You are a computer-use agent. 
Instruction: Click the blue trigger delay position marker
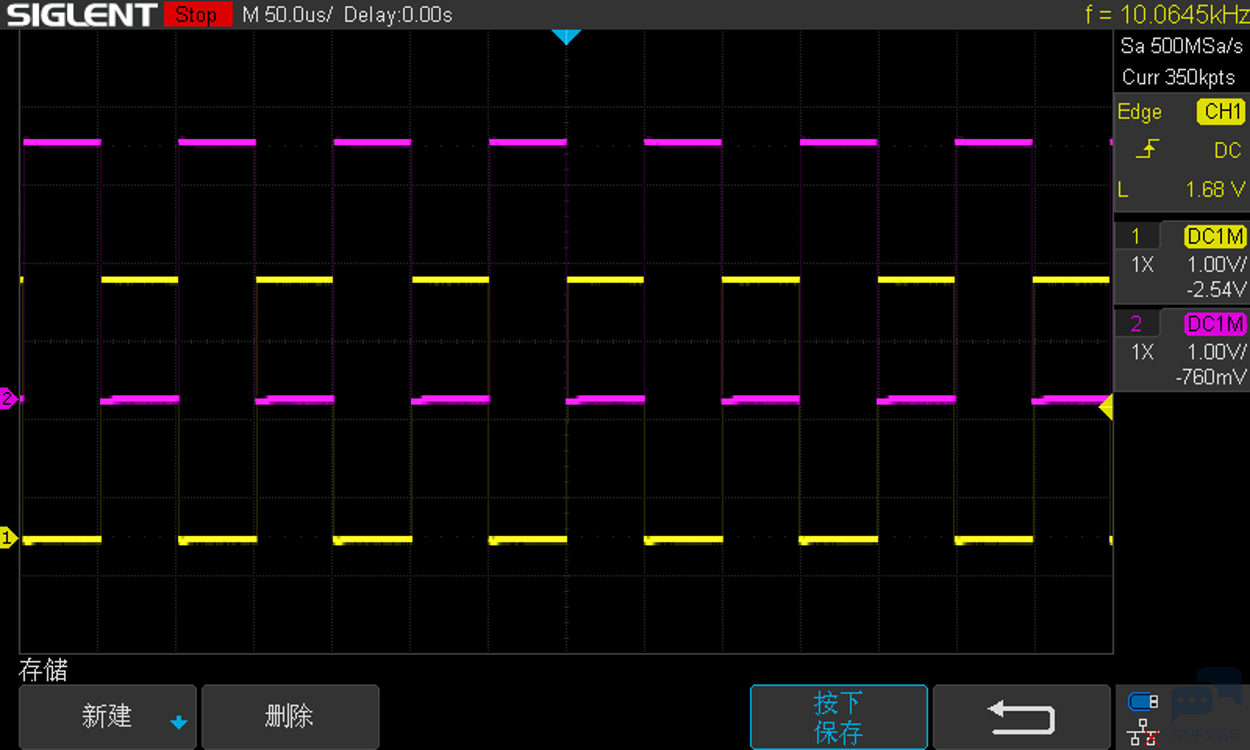566,37
